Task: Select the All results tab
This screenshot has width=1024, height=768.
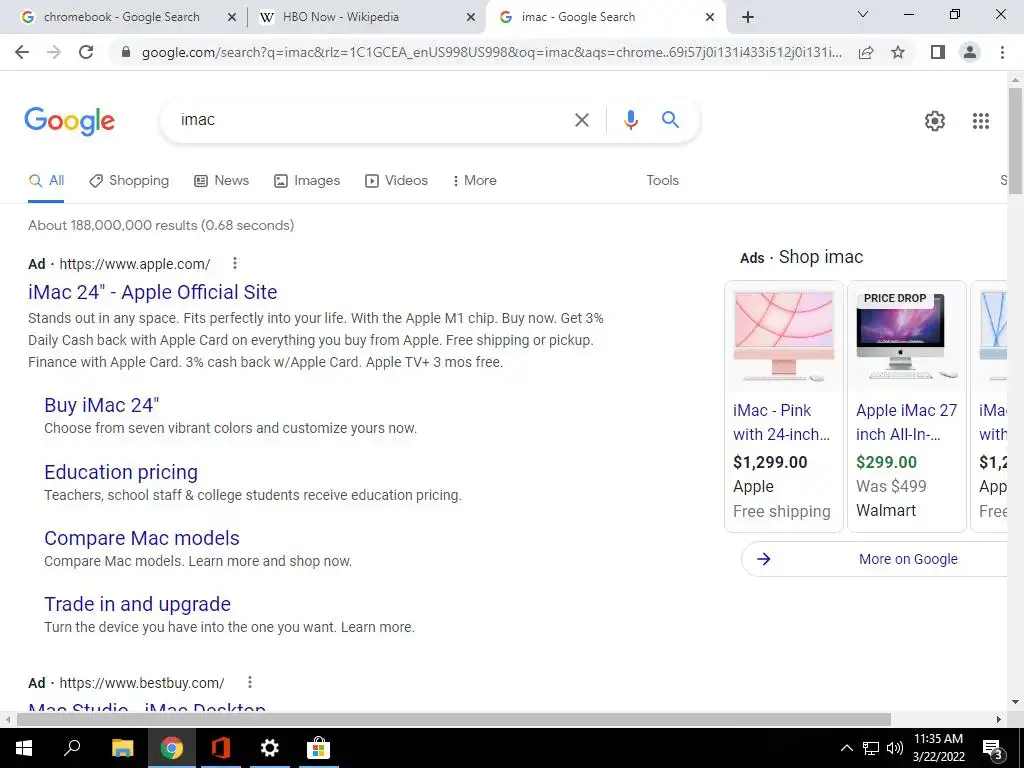Action: [x=46, y=181]
